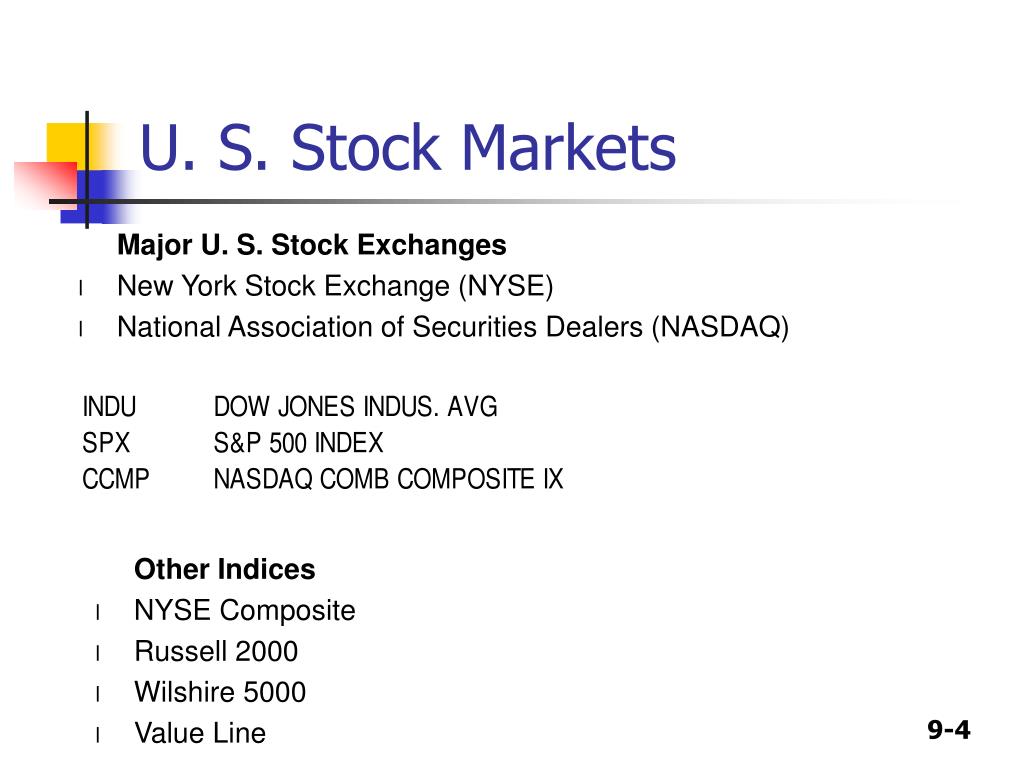Click the Russell 2000 bullet item
The width and height of the screenshot is (1024, 768).
[216, 652]
